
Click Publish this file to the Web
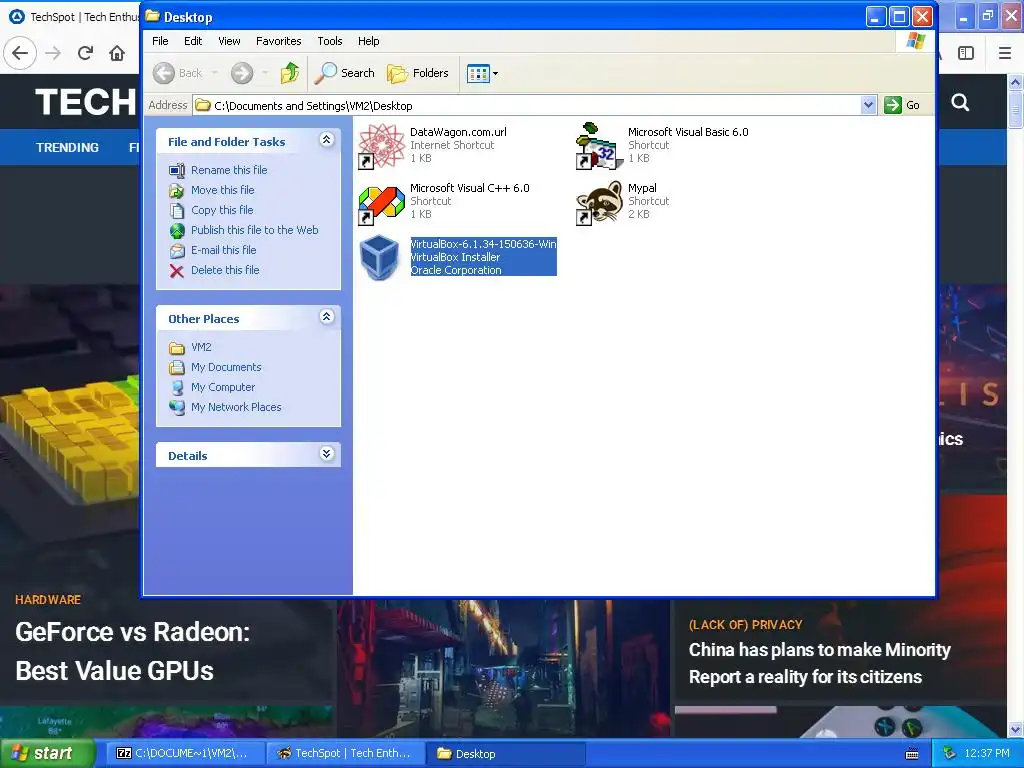(x=255, y=230)
